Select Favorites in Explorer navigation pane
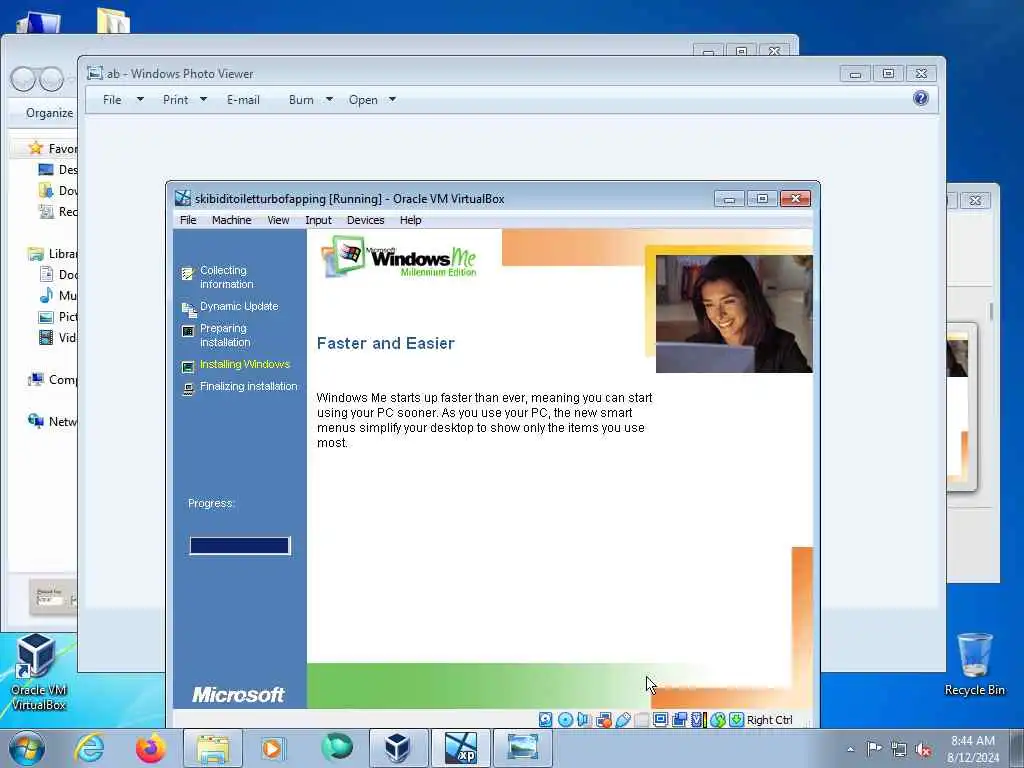The width and height of the screenshot is (1024, 768). click(x=54, y=149)
